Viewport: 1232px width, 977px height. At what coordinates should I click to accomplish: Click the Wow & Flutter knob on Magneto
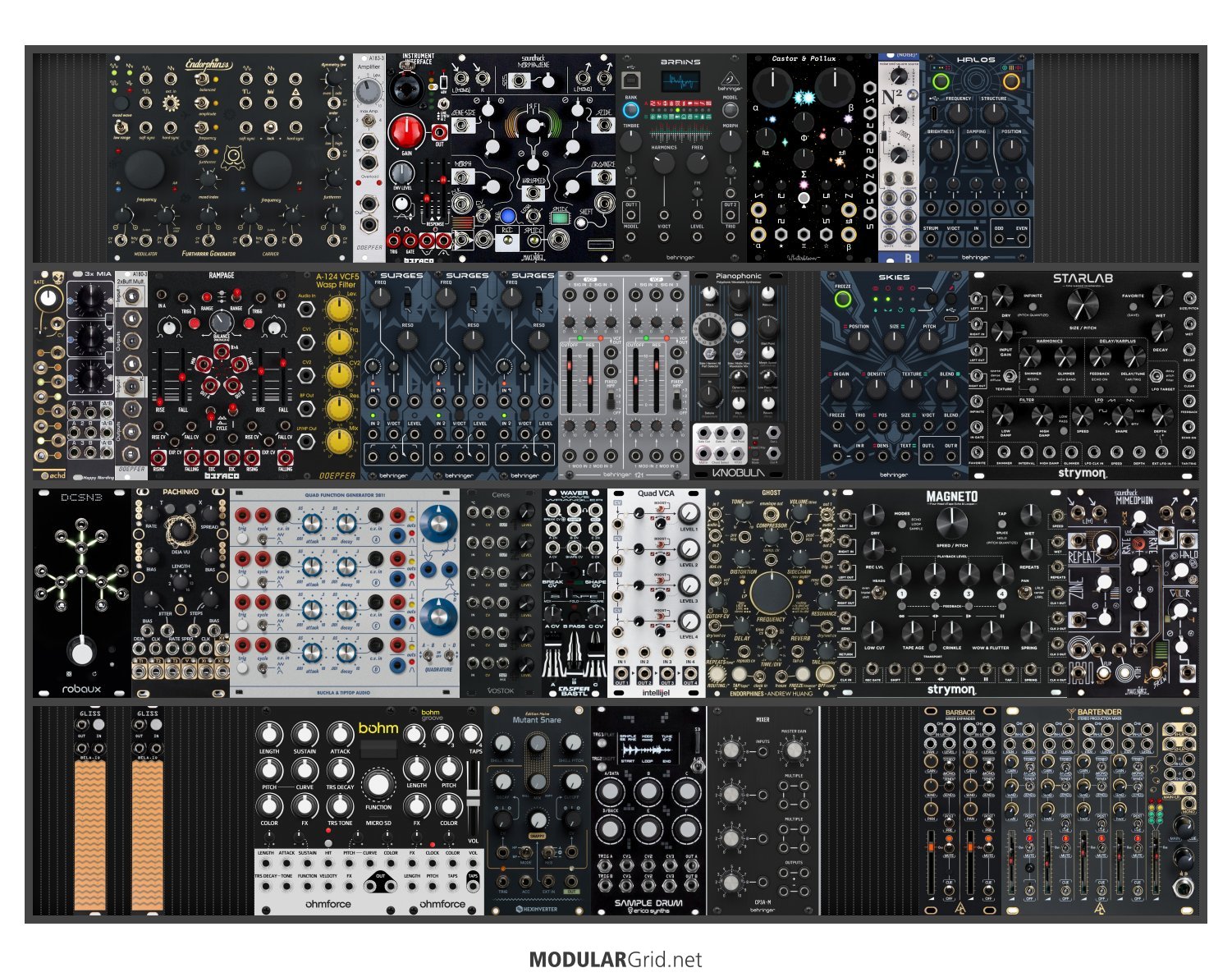tap(990, 631)
